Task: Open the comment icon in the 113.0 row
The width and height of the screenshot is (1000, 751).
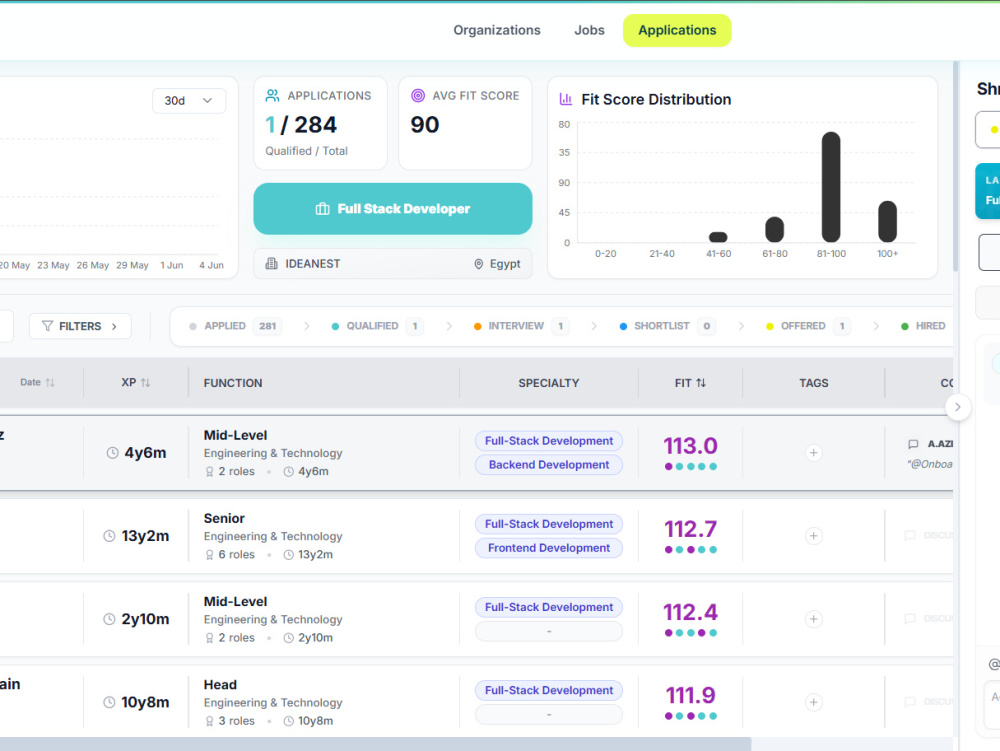Action: coord(913,444)
